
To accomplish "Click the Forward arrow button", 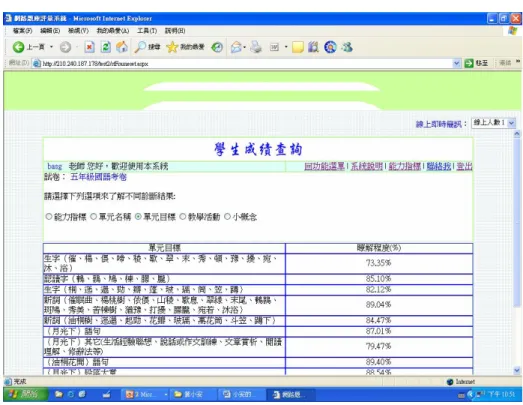I will point(65,47).
